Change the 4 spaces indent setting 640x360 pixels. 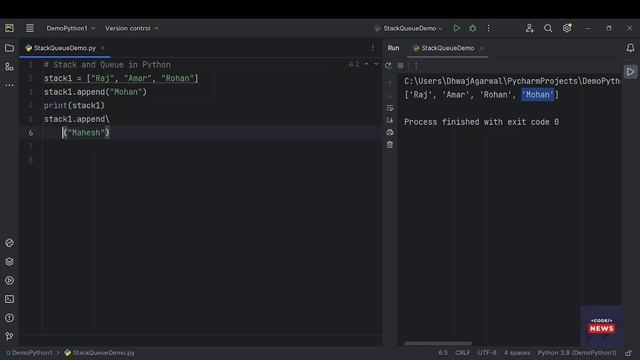pos(517,353)
